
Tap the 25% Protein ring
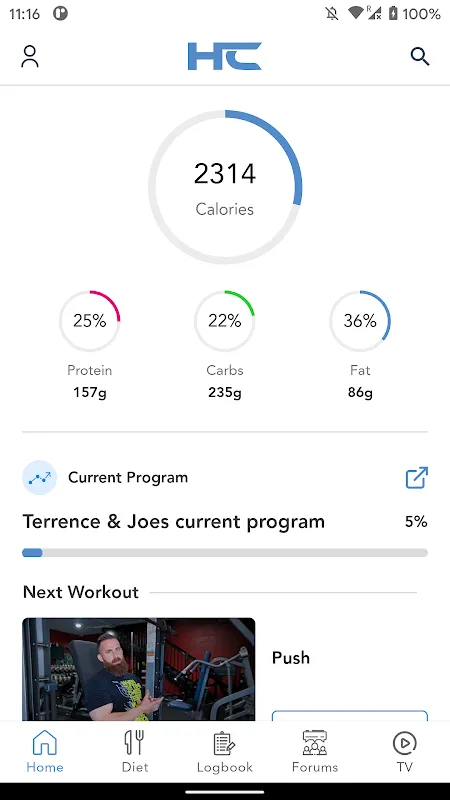[x=90, y=321]
